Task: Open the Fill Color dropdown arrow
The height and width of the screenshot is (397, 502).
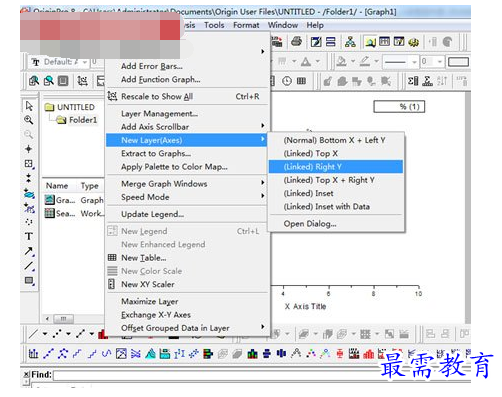Action: click(353, 61)
